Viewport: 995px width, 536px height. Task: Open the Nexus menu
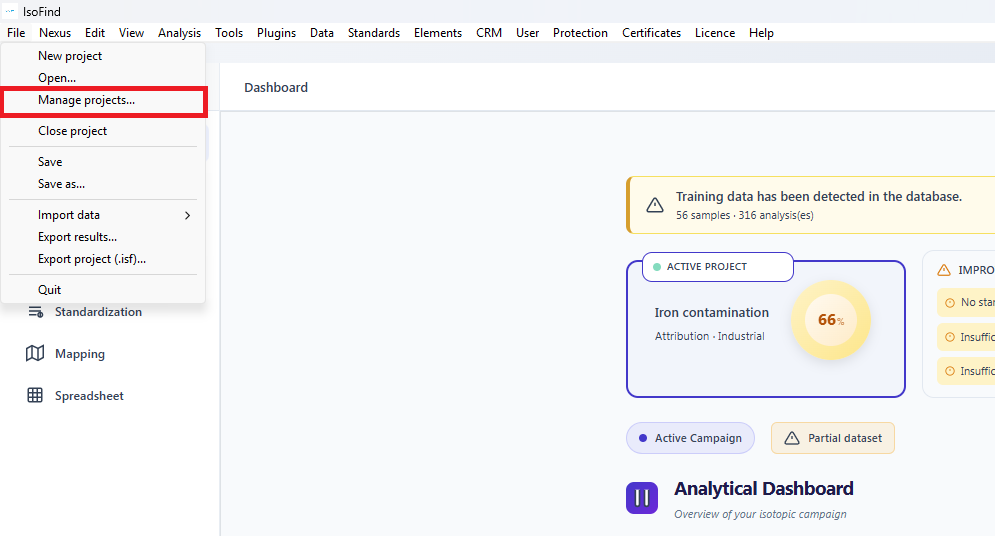55,33
